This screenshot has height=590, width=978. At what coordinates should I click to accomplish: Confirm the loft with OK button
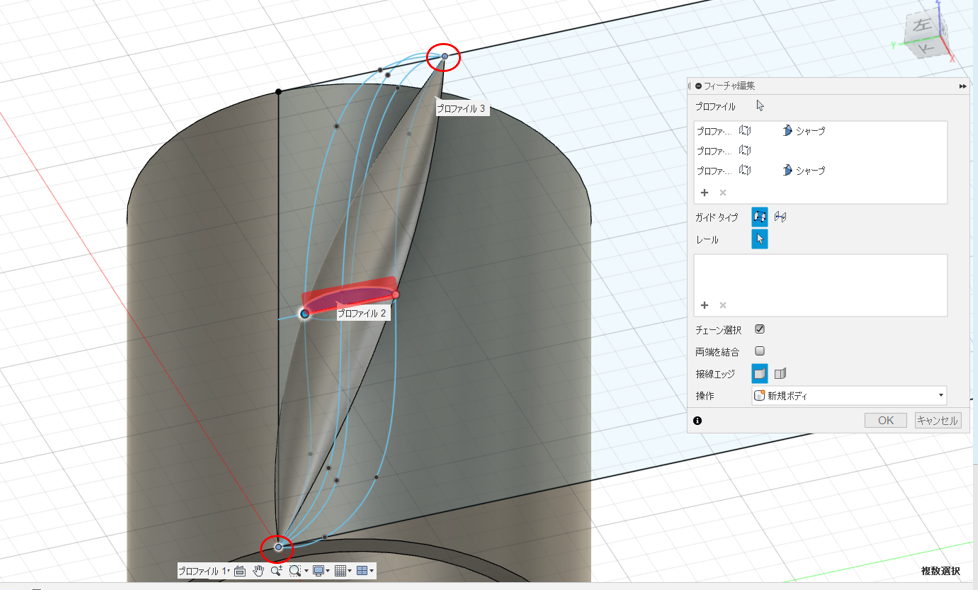pos(886,420)
